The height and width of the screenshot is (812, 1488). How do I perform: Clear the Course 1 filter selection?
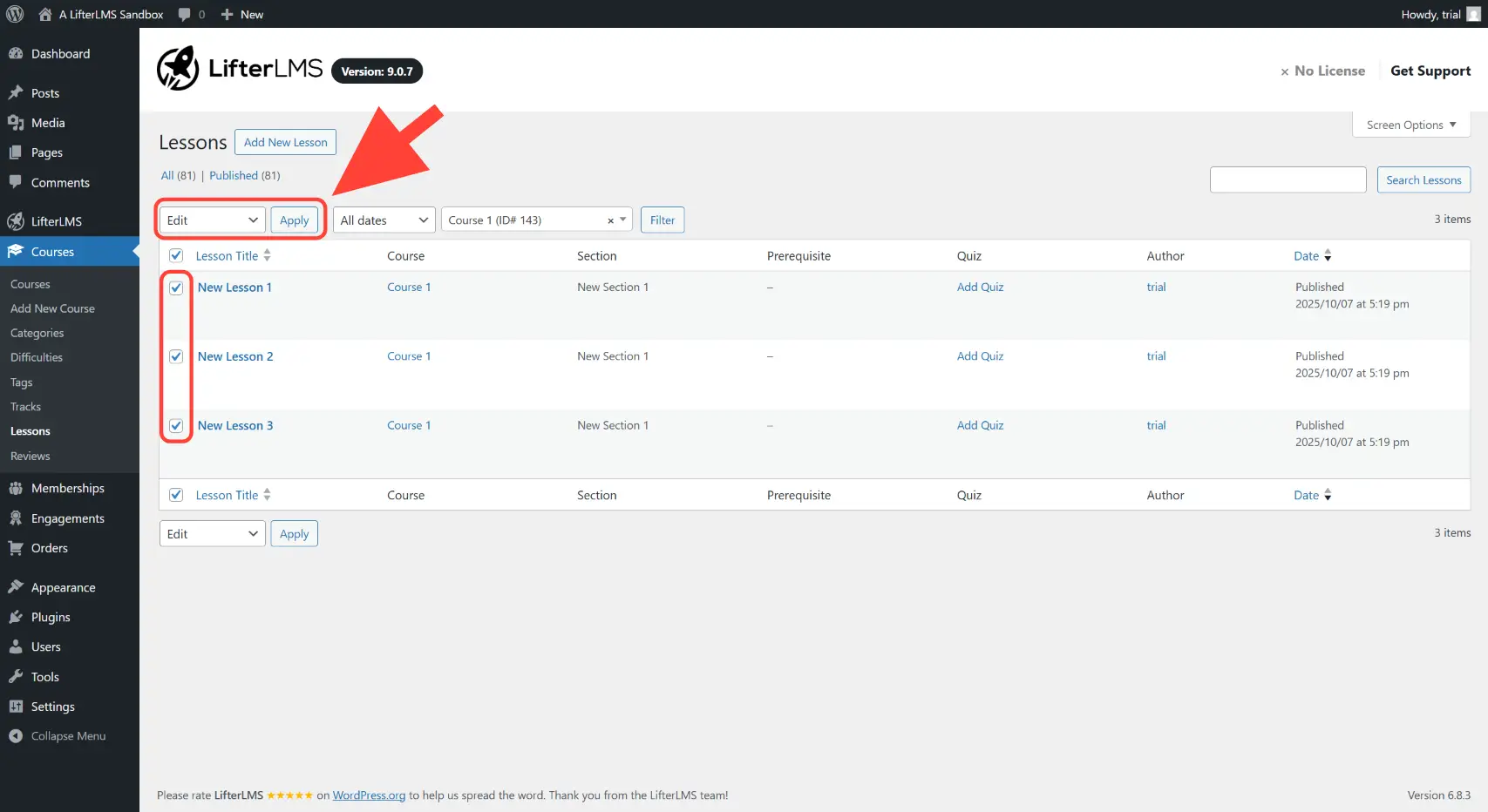[610, 220]
